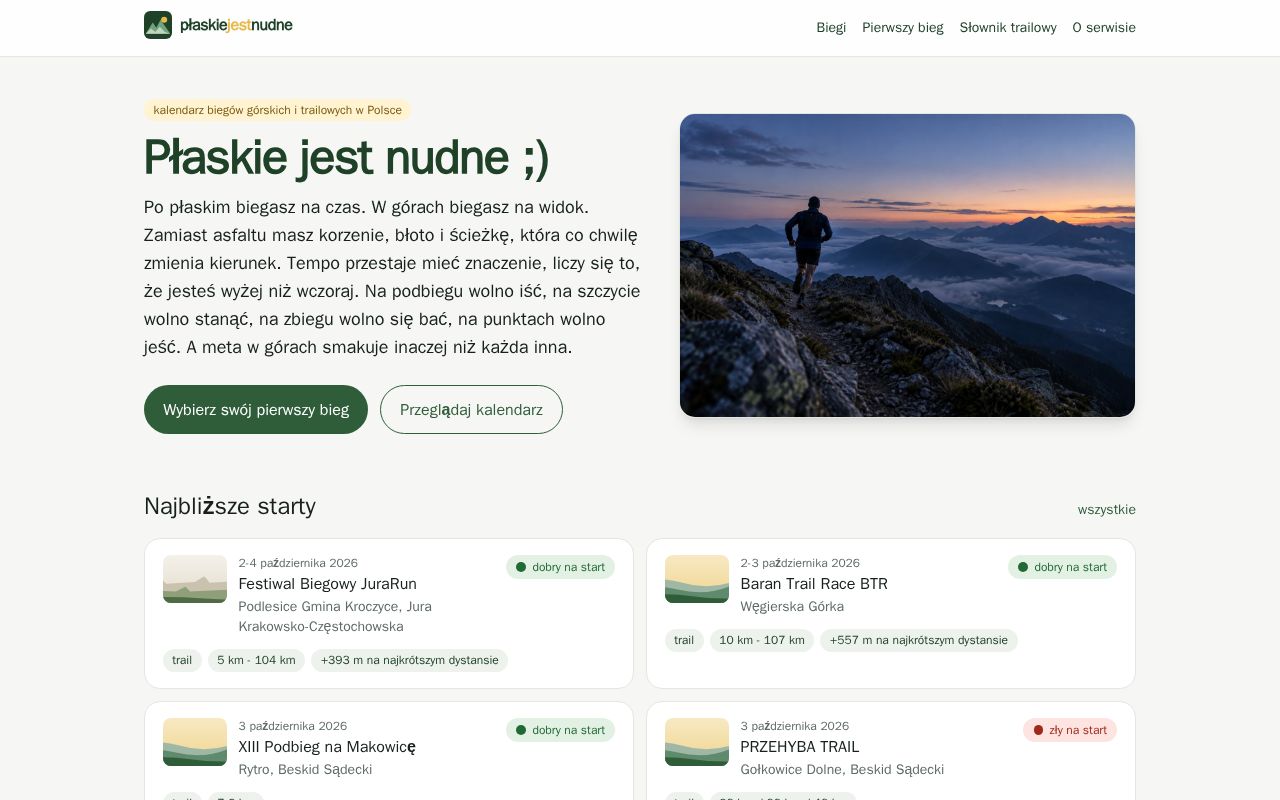Click the date 2-3 października 2026
The width and height of the screenshot is (1280, 800).
[800, 563]
